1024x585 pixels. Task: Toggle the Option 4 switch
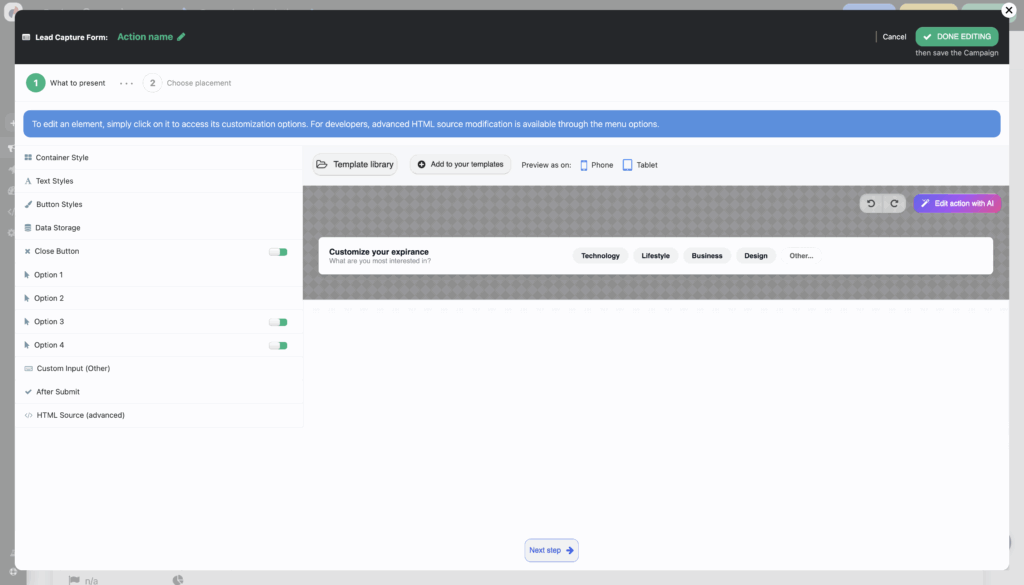click(278, 345)
